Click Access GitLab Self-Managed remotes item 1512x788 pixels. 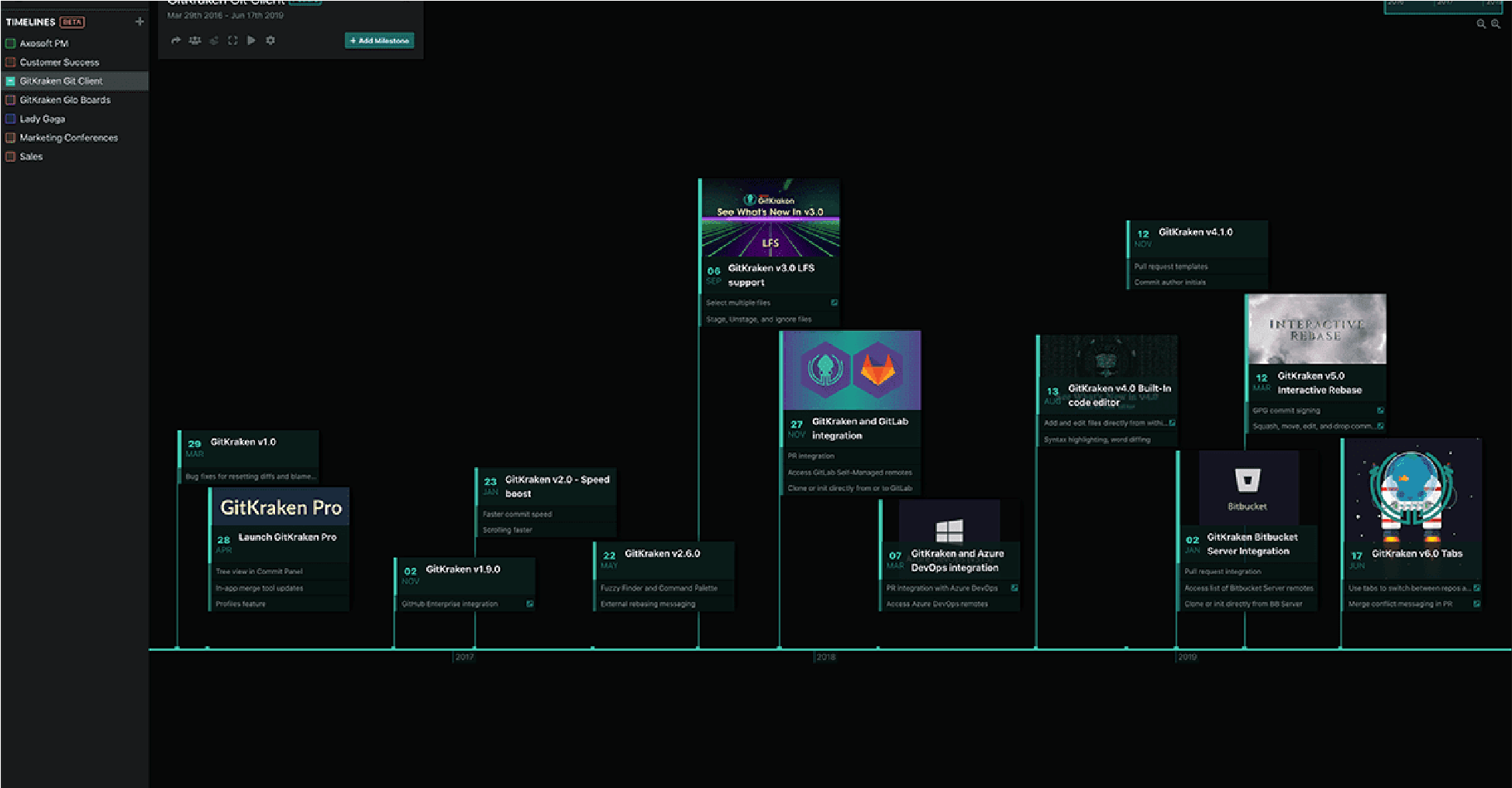pyautogui.click(x=852, y=472)
